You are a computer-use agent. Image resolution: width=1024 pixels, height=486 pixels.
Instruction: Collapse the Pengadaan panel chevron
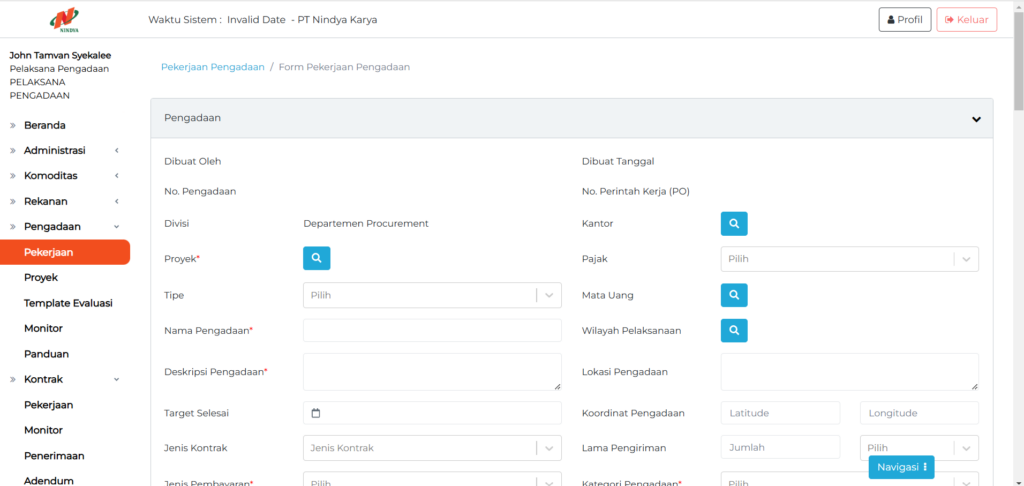coord(976,119)
